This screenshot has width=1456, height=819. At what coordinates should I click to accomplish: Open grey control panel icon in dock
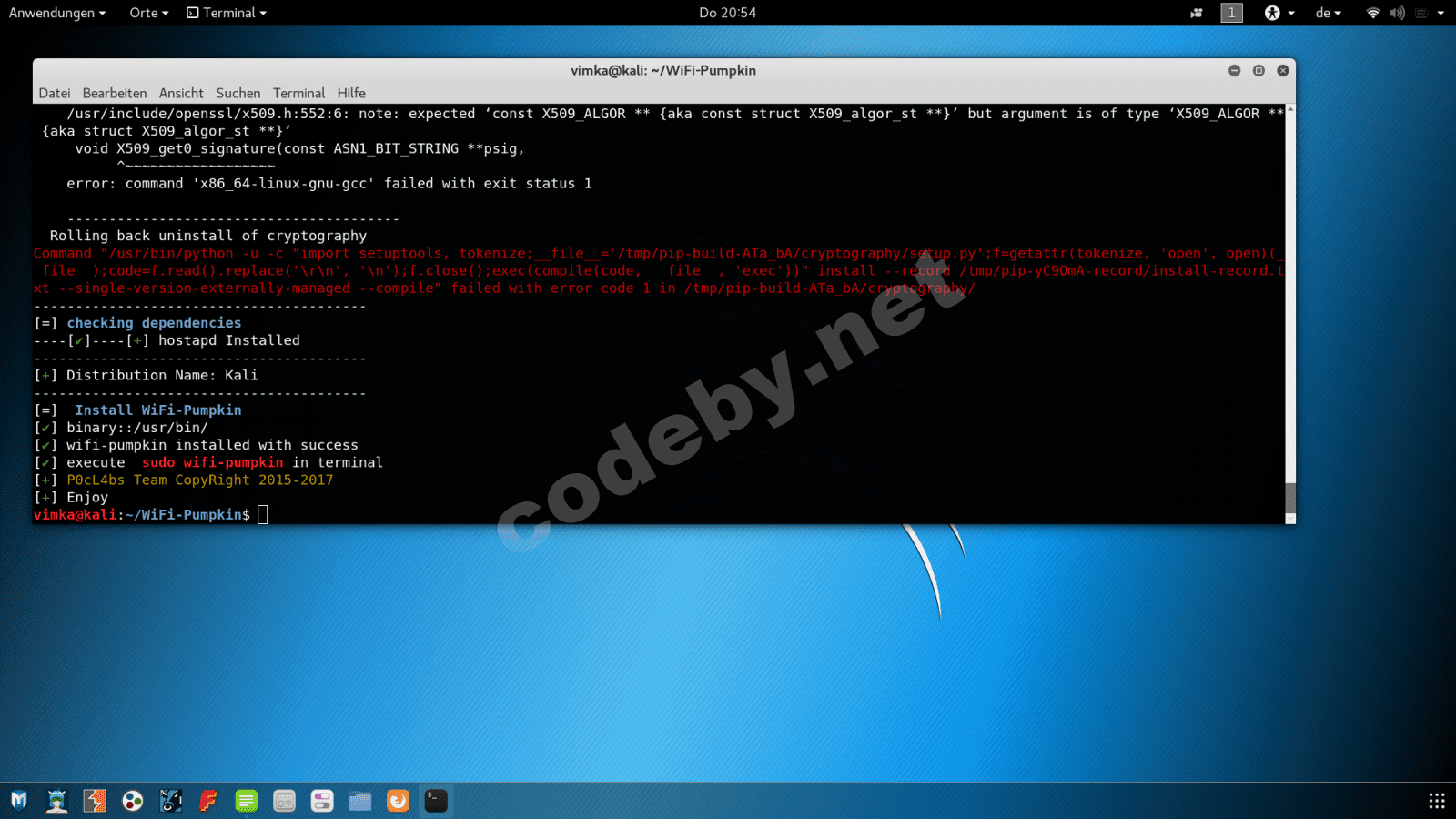tap(285, 801)
